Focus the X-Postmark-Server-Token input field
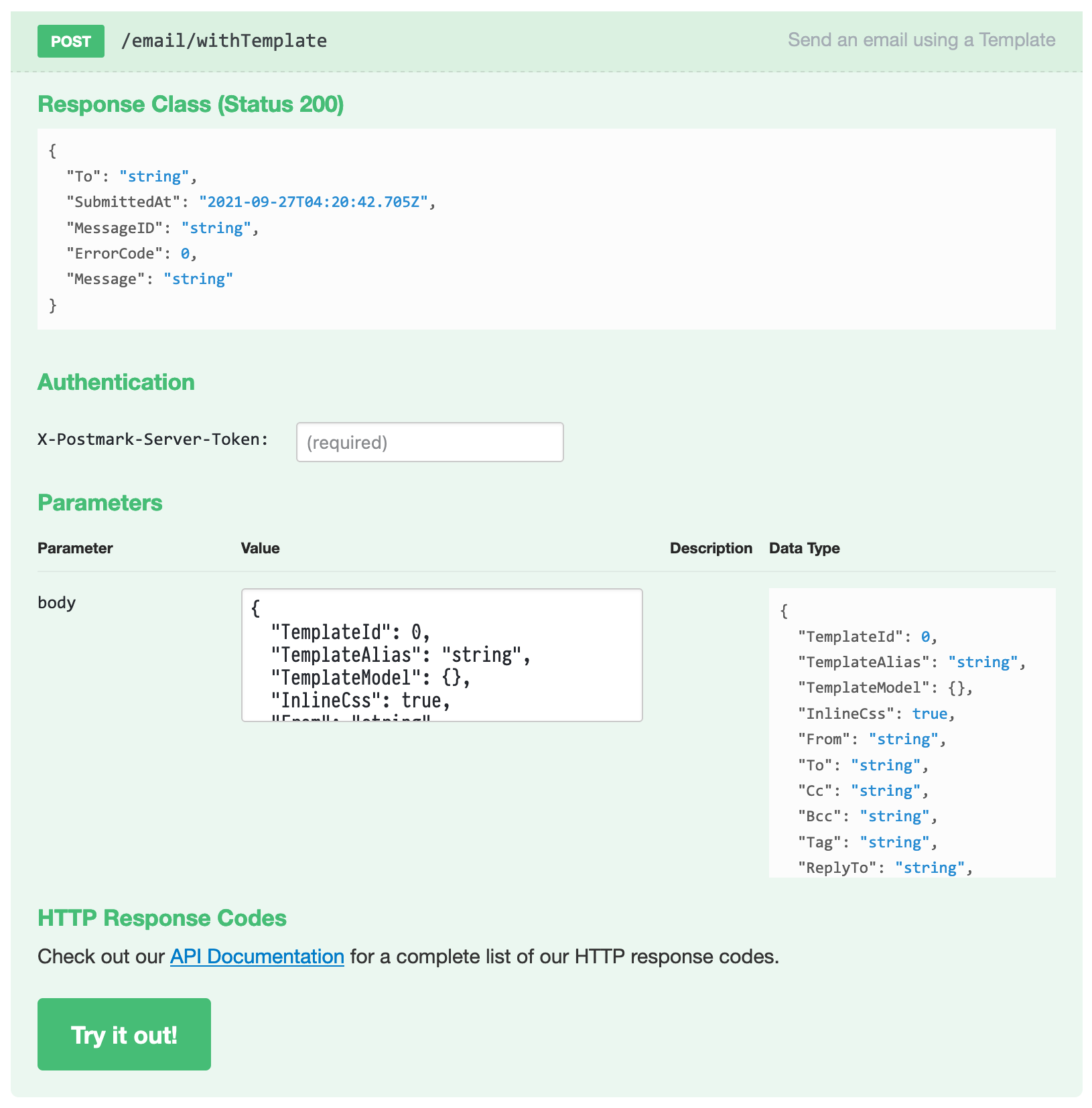Viewport: 1092px width, 1108px height. tap(429, 442)
